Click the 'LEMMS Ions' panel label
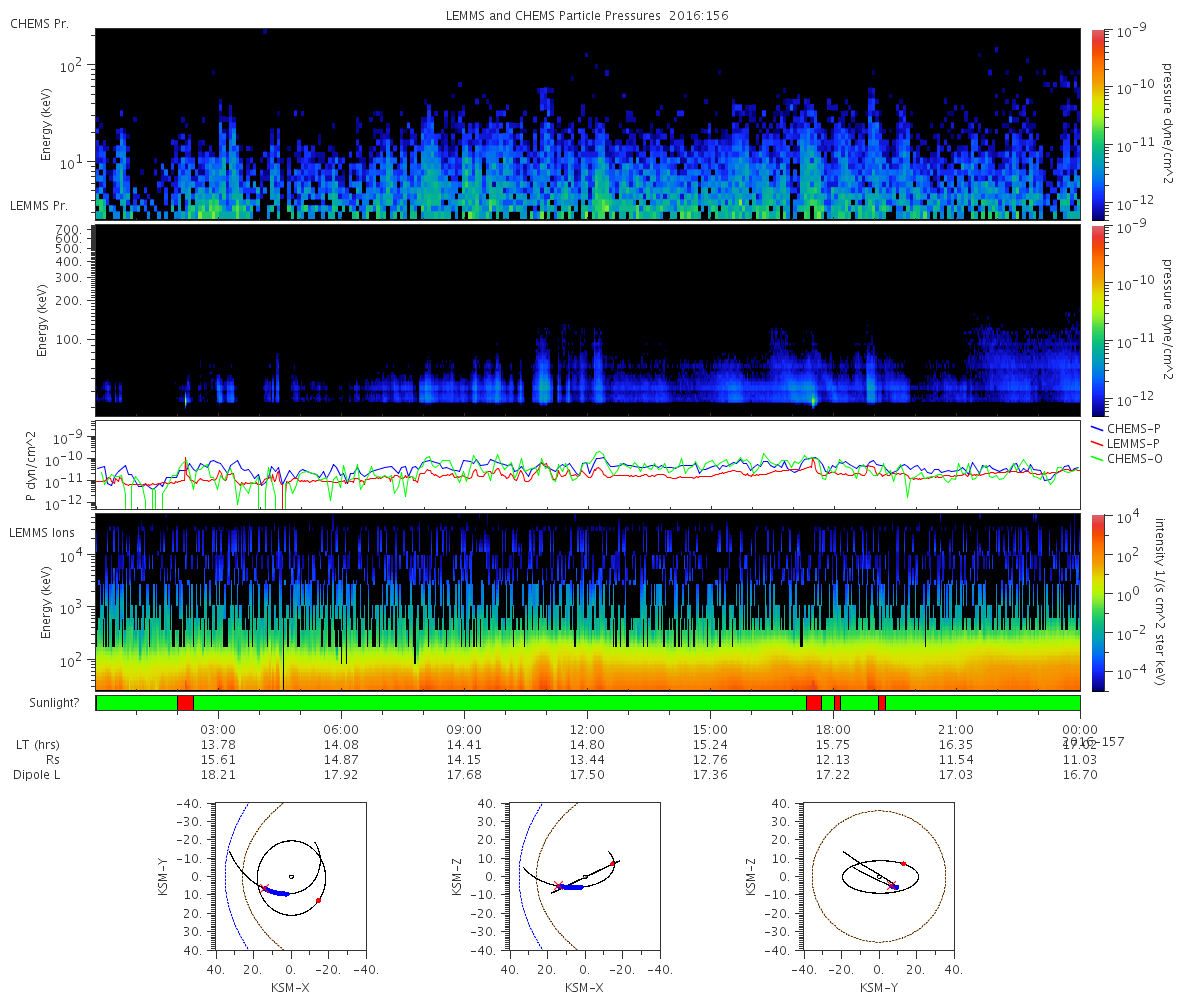The image size is (1200, 1000). pyautogui.click(x=40, y=532)
